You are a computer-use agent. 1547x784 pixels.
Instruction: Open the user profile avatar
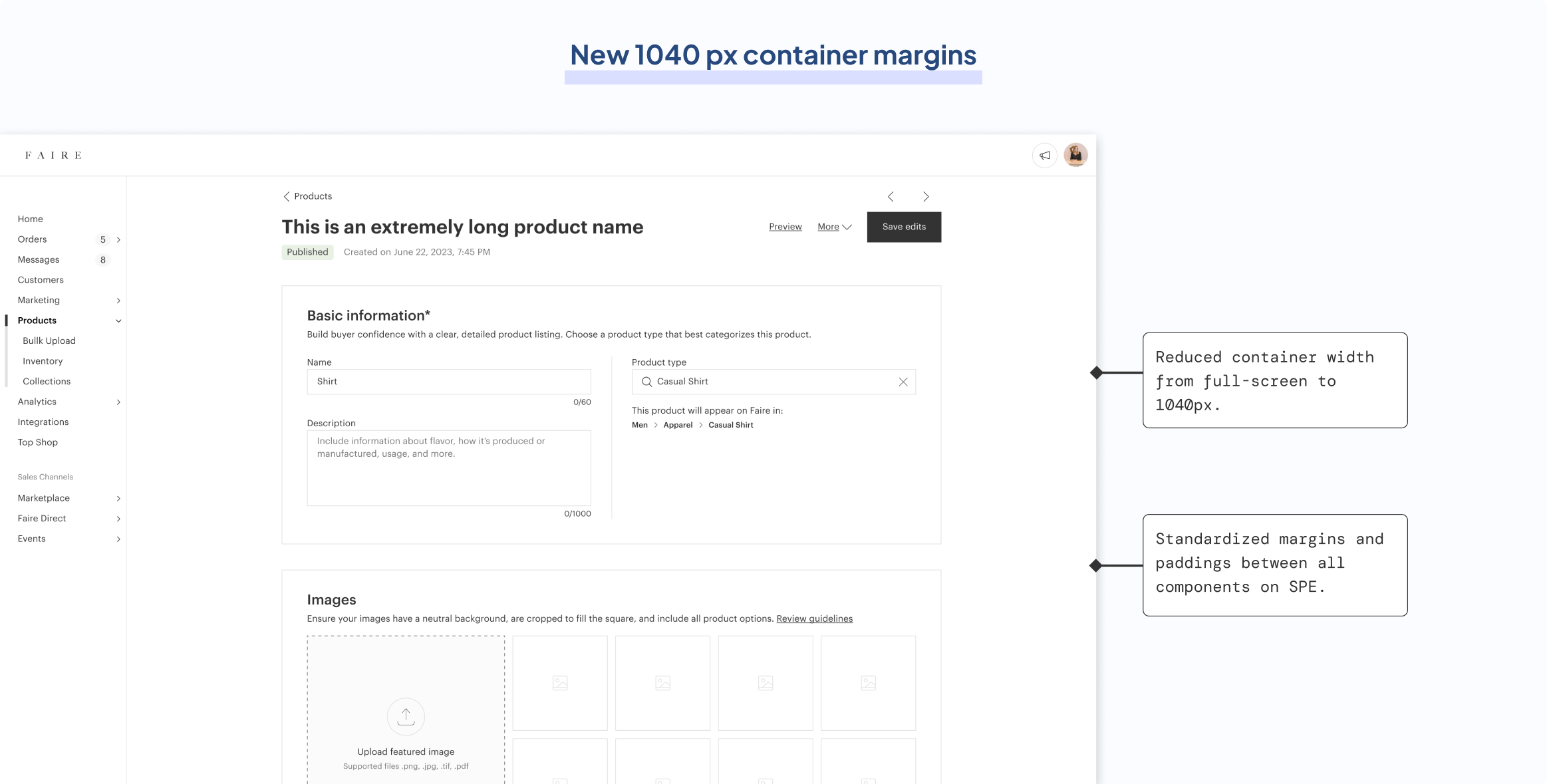point(1075,155)
